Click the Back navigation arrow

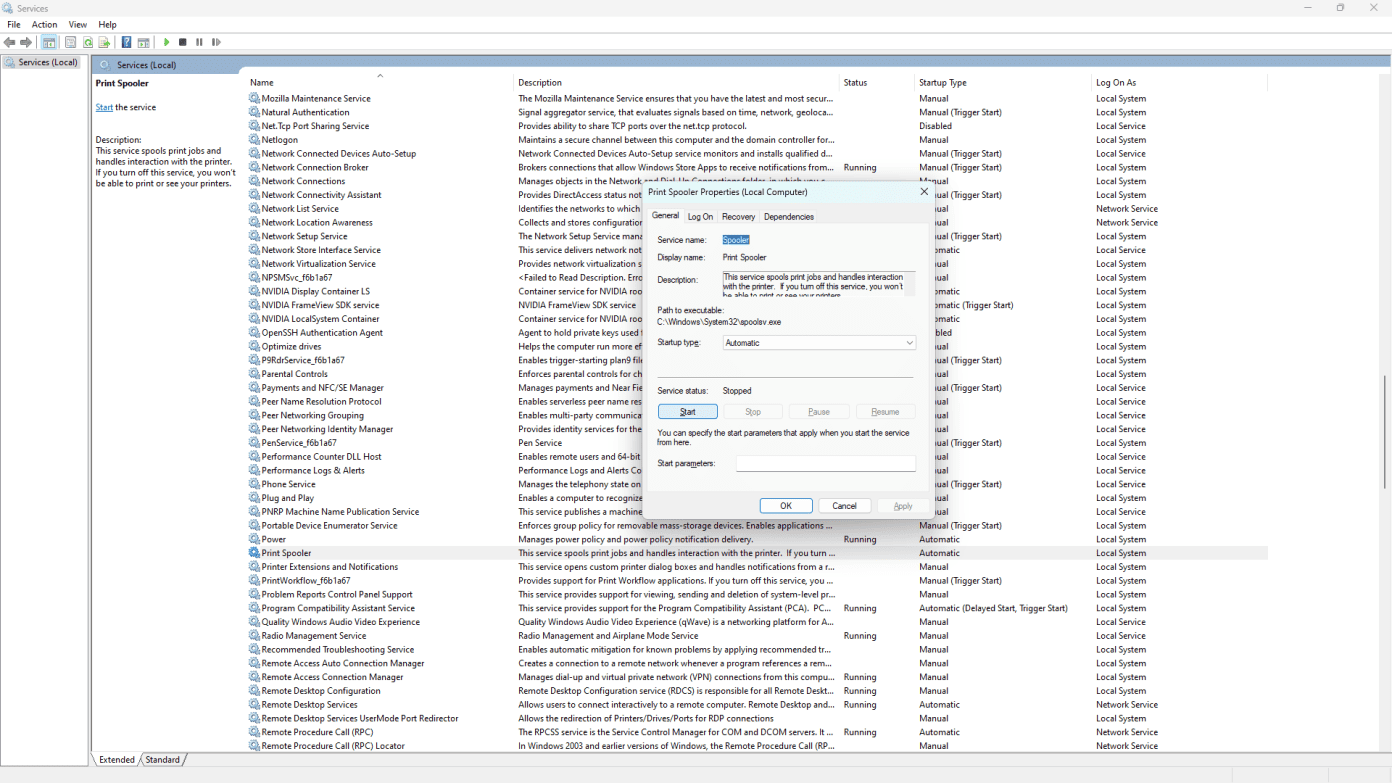[9, 42]
